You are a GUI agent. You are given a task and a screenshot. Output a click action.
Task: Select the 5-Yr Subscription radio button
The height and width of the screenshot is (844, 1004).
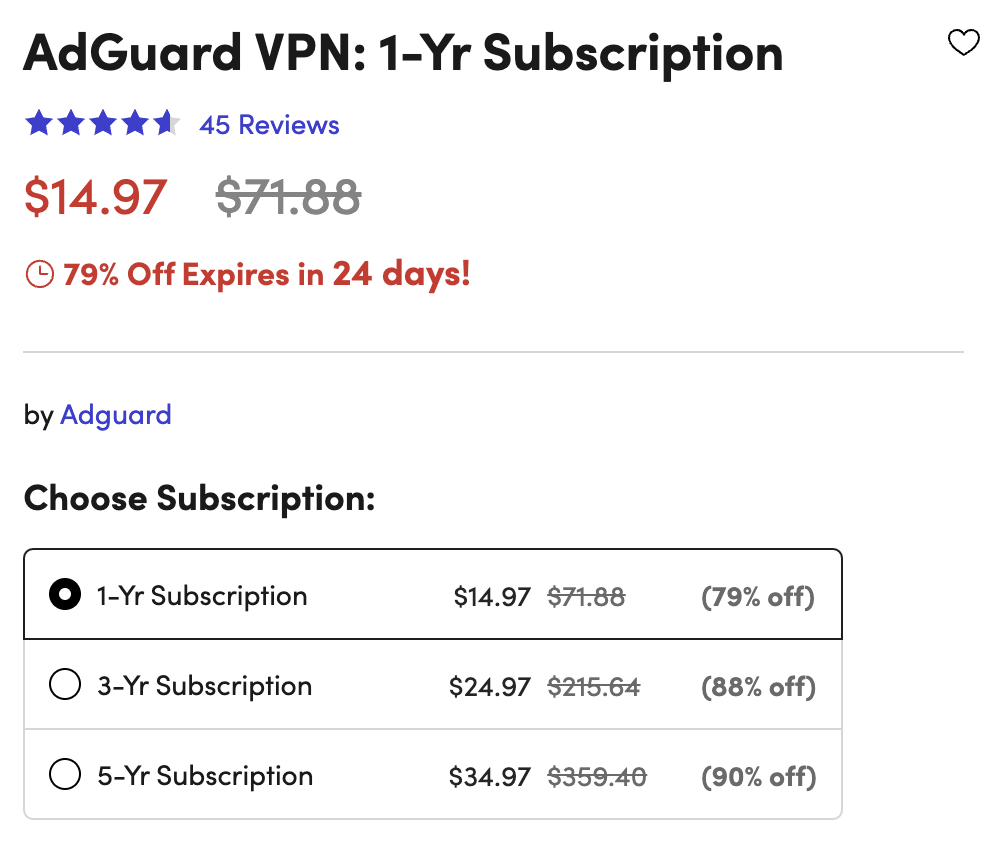(x=65, y=776)
